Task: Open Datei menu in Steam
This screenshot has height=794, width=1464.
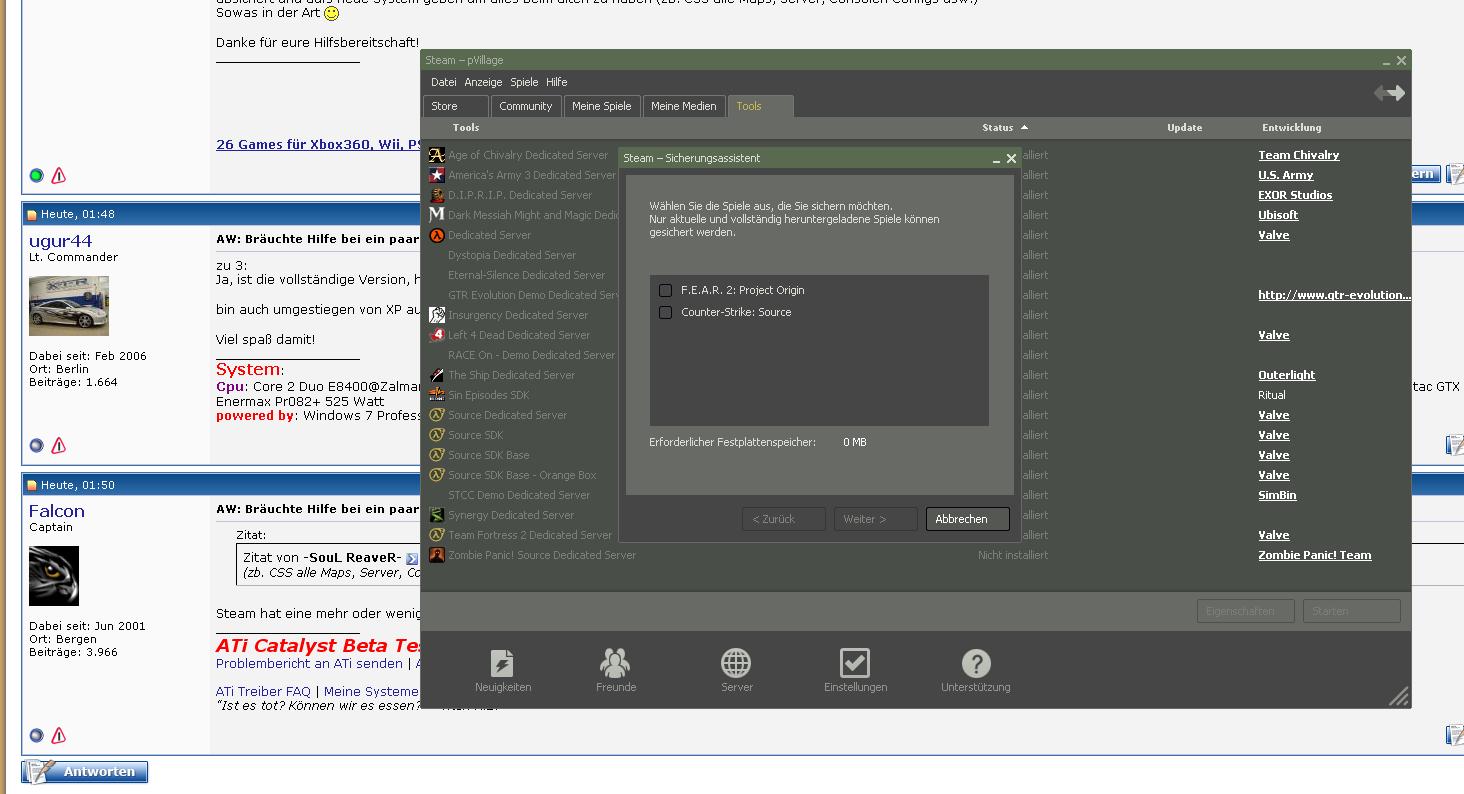Action: (443, 82)
